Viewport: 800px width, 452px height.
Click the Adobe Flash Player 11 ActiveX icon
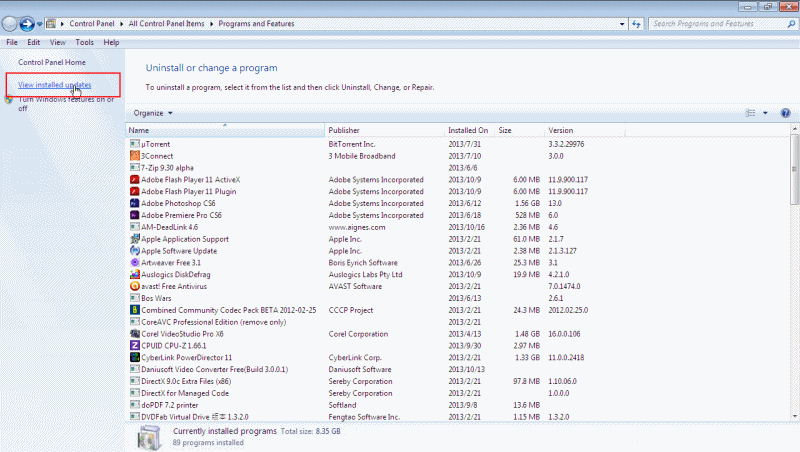[135, 180]
